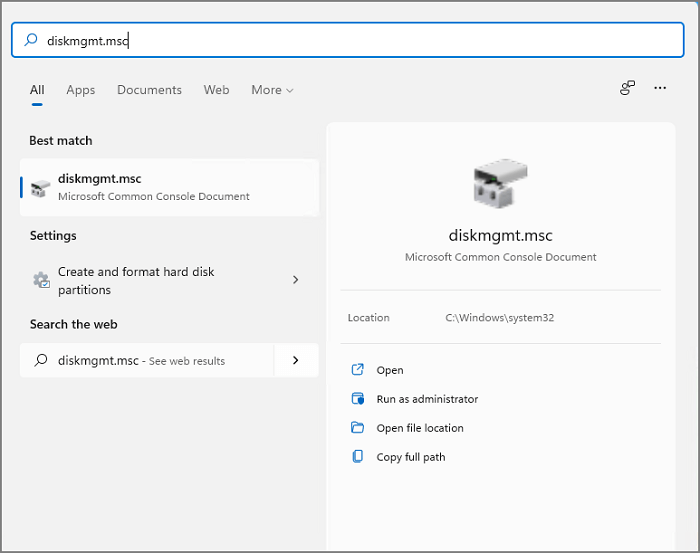Select the All filter tab
Image resolution: width=700 pixels, height=553 pixels.
coord(37,90)
